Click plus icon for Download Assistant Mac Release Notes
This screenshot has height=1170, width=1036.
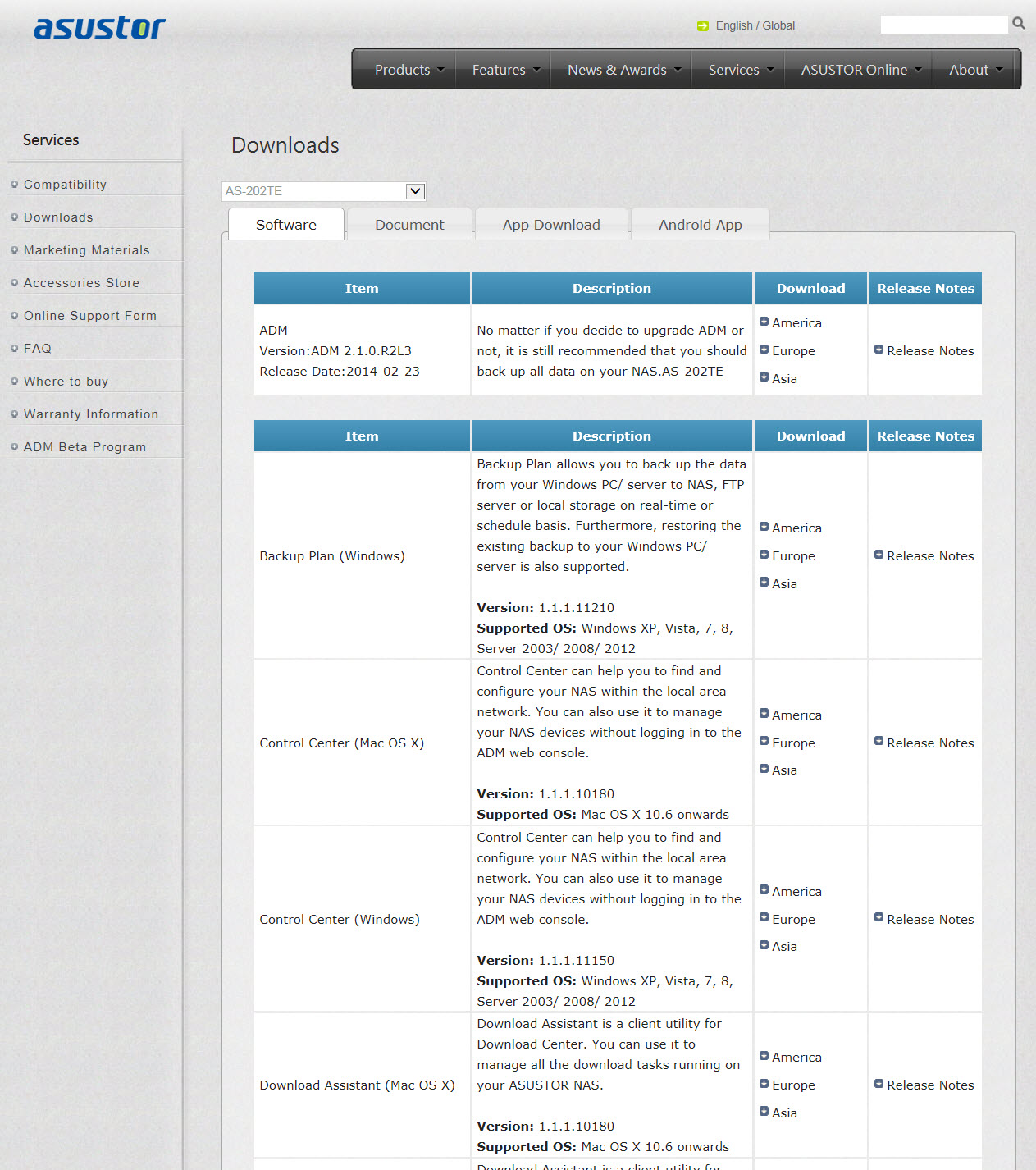click(x=879, y=1084)
